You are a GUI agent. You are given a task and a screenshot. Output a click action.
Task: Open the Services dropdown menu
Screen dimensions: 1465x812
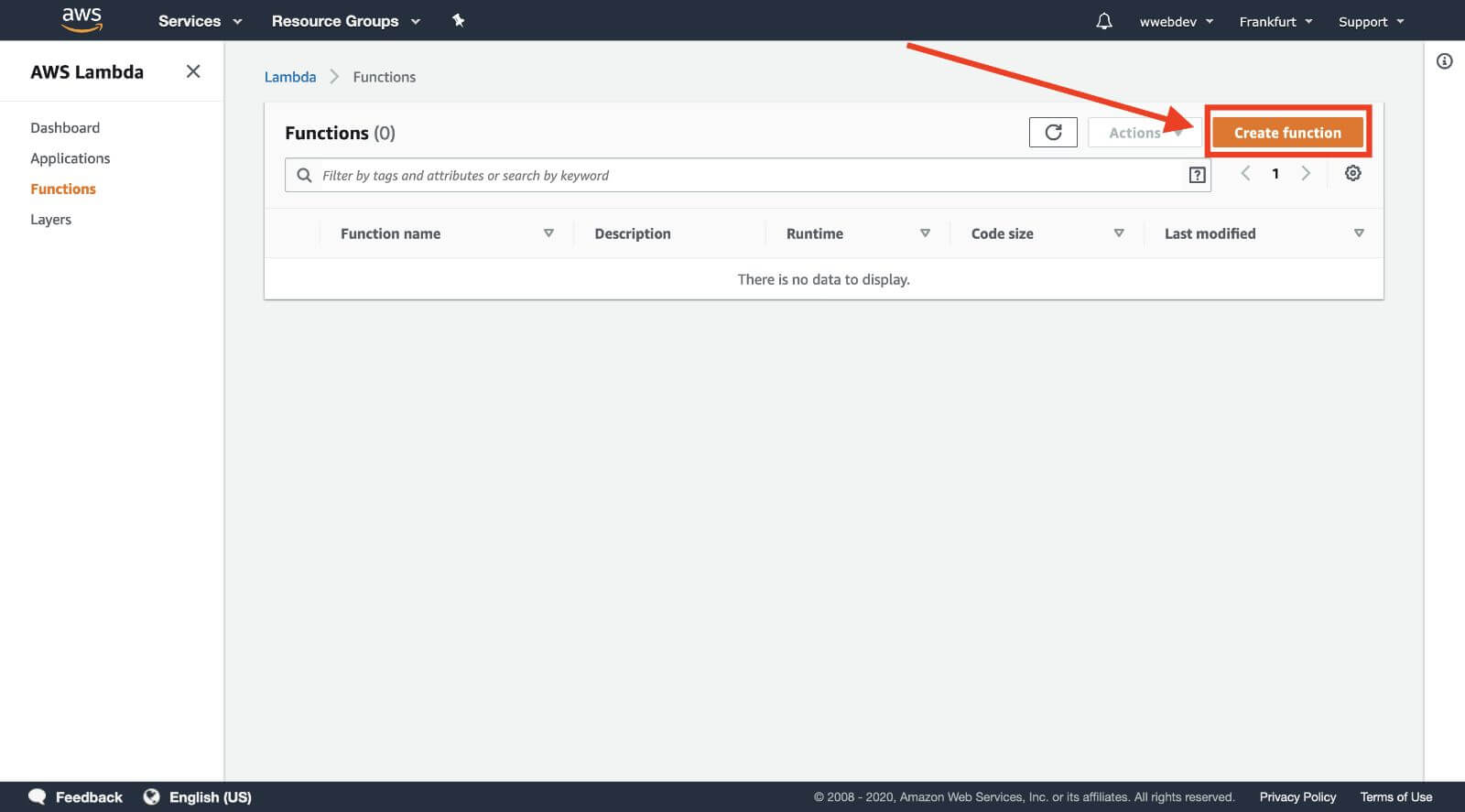200,21
